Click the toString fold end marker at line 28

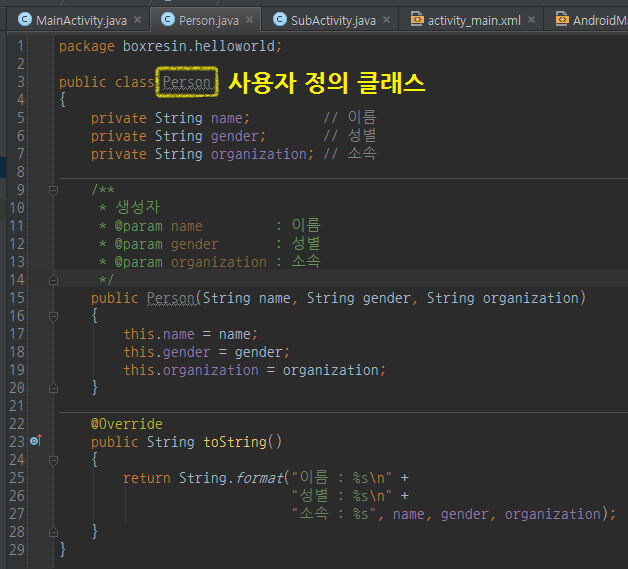(53, 532)
